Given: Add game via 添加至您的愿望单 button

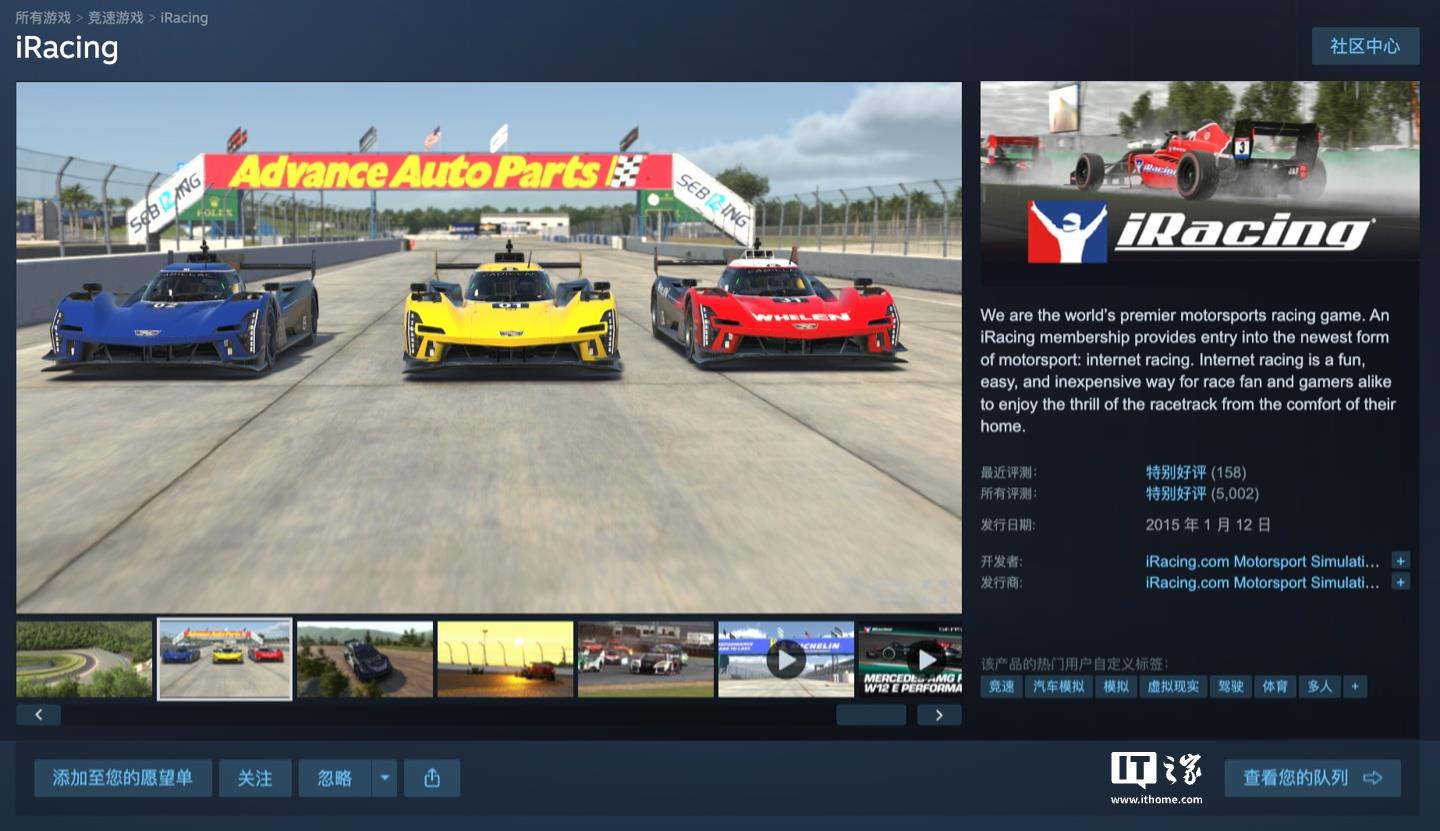Looking at the screenshot, I should point(123,778).
